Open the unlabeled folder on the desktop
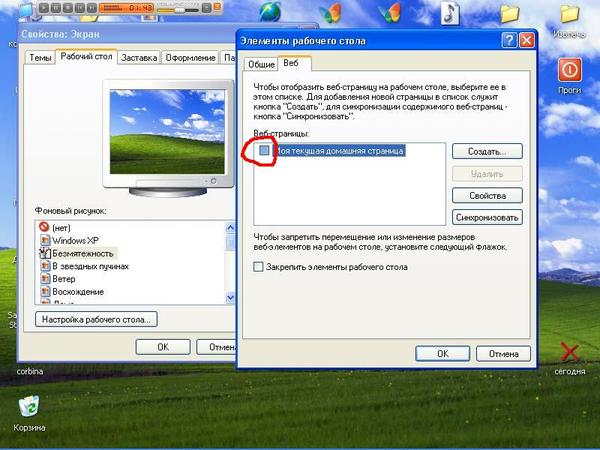 [510, 14]
